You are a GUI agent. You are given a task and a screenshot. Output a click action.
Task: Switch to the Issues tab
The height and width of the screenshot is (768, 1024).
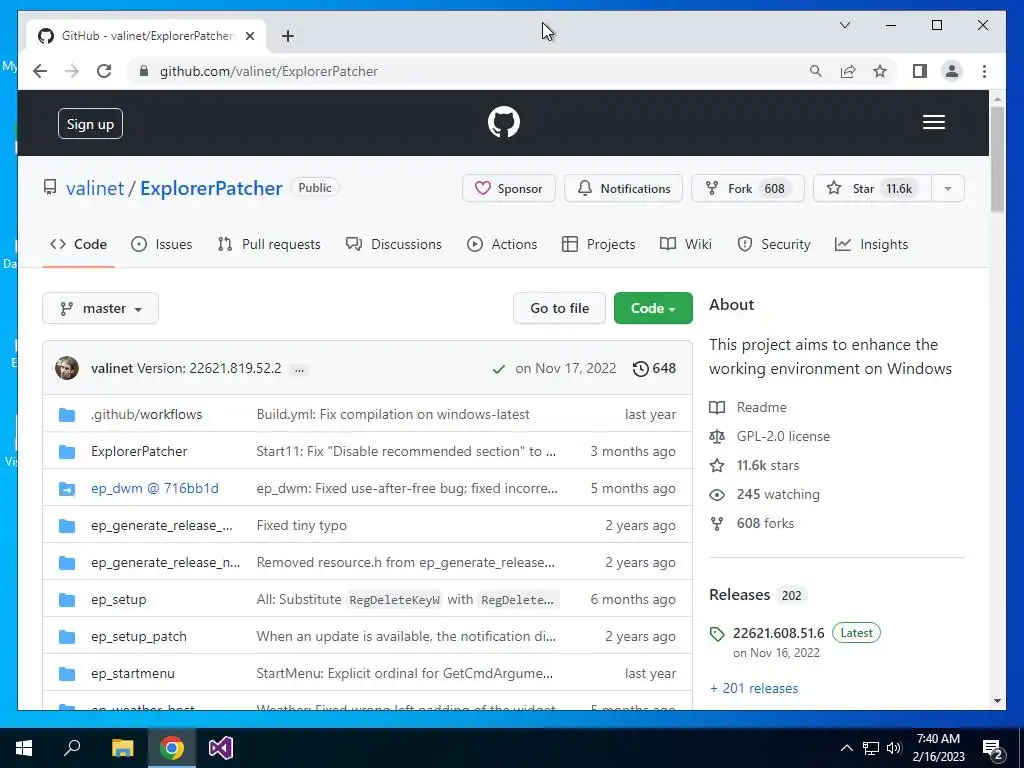coord(161,244)
